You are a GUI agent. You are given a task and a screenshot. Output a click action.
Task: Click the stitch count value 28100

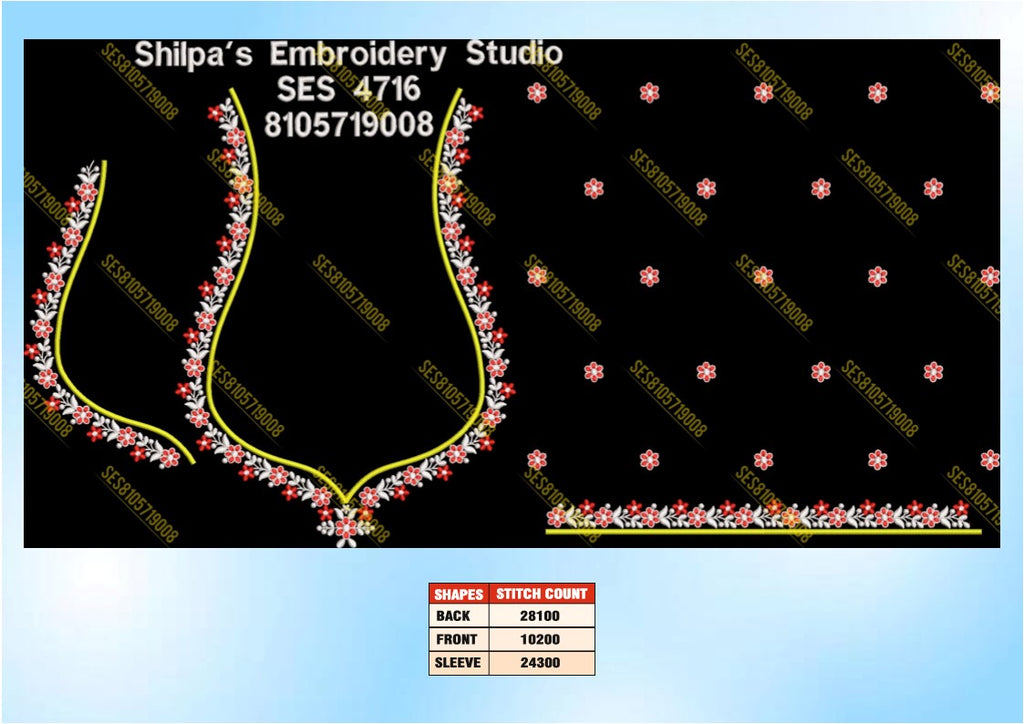pyautogui.click(x=540, y=616)
